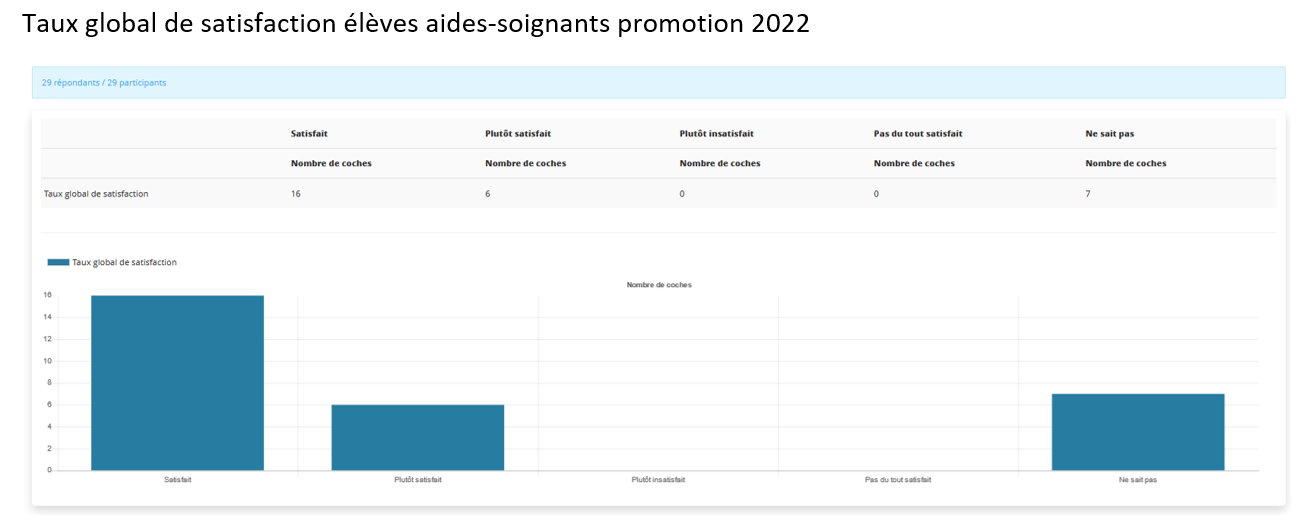This screenshot has width=1303, height=525.
Task: Select the 'Plutôt satisfait' table column header
Action: click(x=518, y=134)
